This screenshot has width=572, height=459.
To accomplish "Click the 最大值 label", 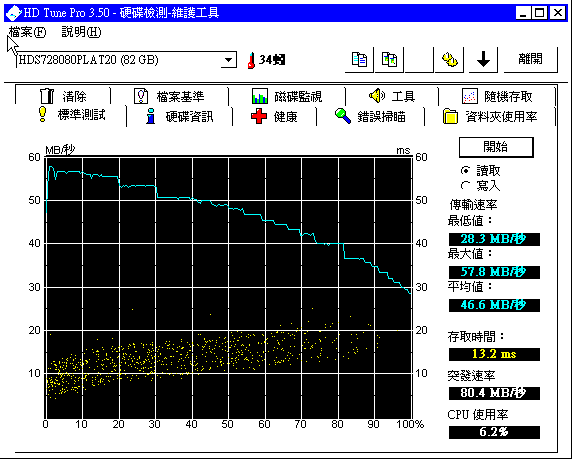I will (469, 254).
